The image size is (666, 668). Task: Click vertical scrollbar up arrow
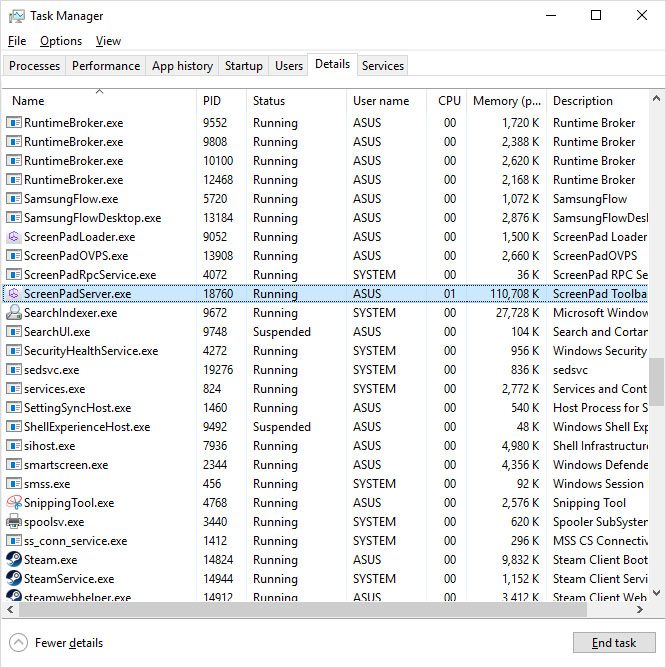(656, 98)
